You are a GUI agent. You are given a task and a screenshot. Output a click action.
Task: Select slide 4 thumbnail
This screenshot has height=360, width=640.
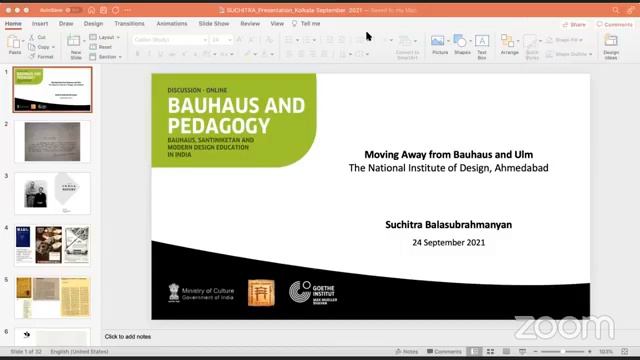52,245
